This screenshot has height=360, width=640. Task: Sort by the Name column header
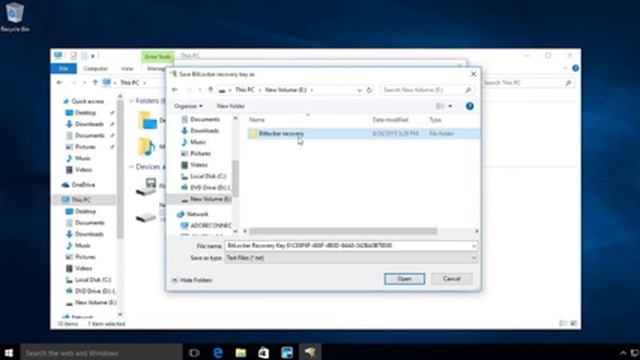click(257, 120)
